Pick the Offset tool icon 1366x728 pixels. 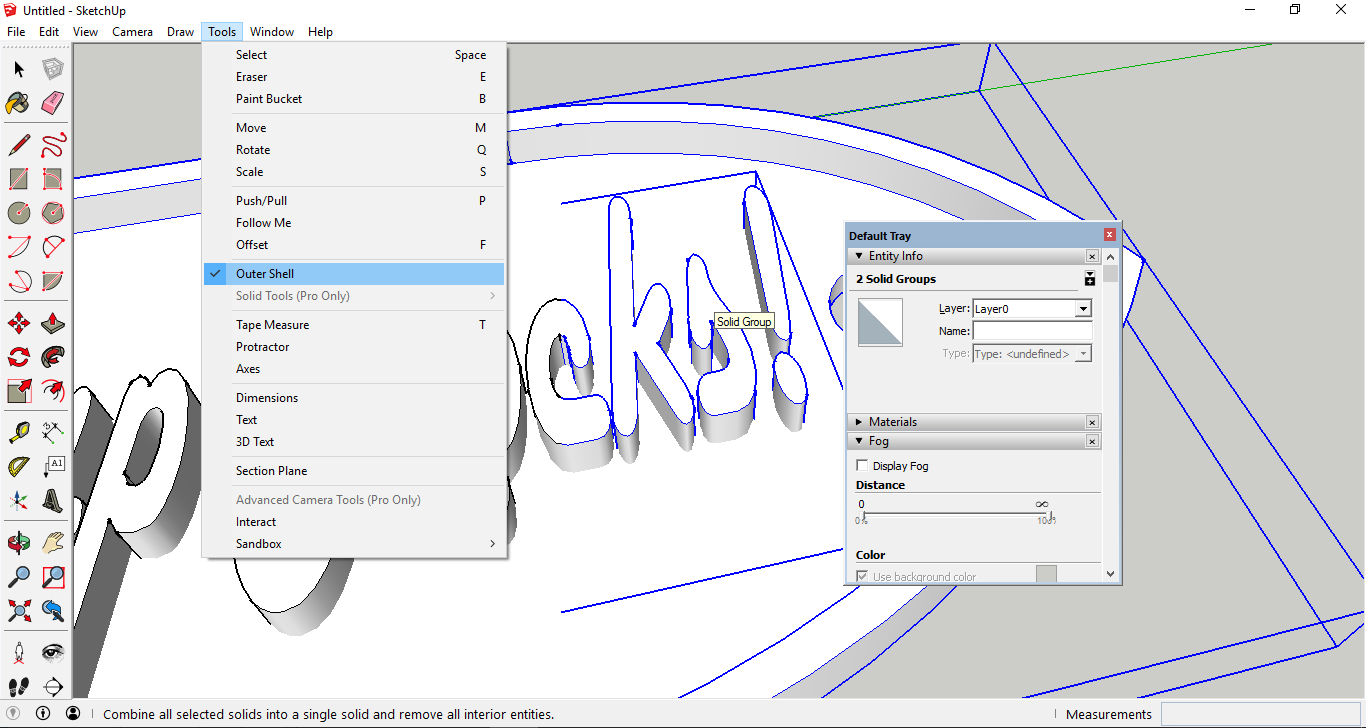[x=53, y=391]
